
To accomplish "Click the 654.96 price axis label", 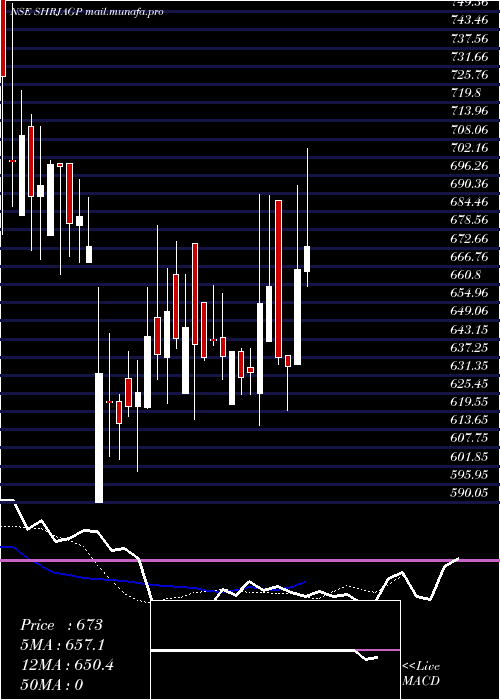I will click(470, 293).
